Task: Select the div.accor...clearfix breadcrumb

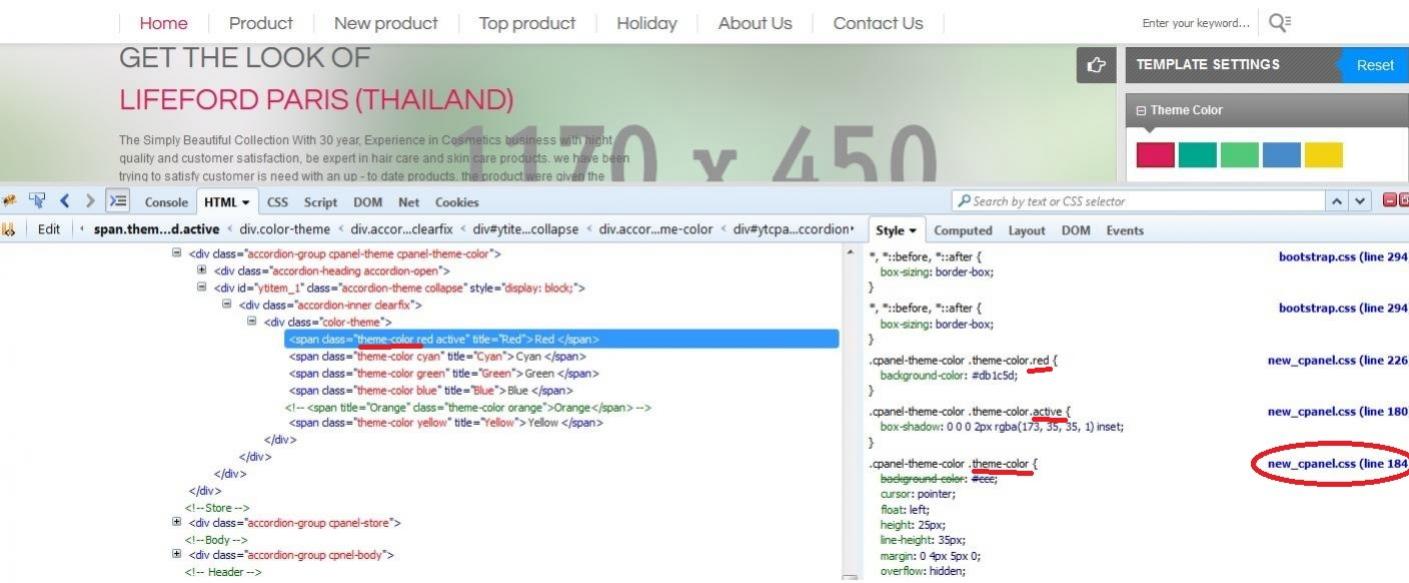Action: click(401, 229)
